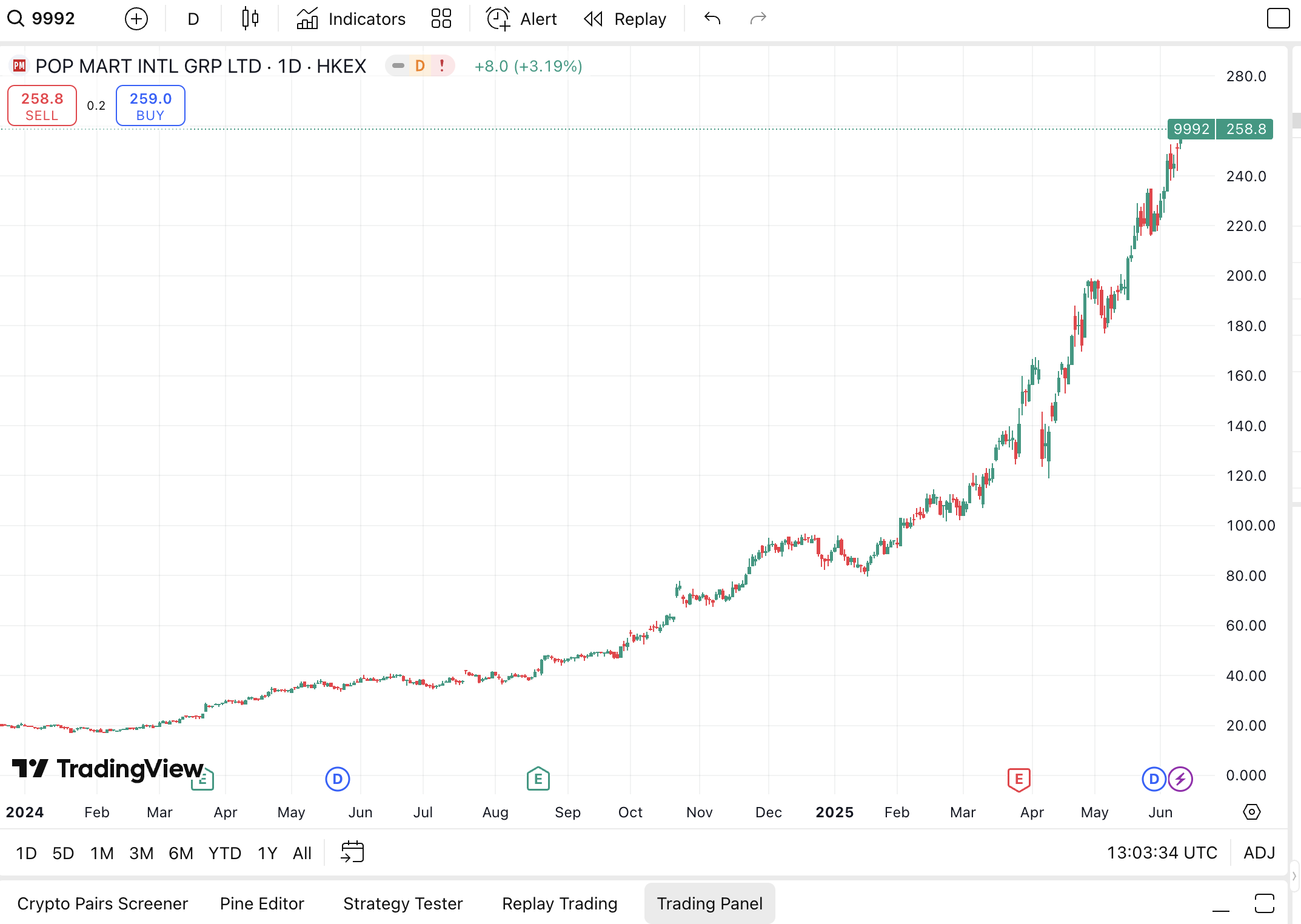Click the +8.0 (+3.19%) change value

pos(528,65)
